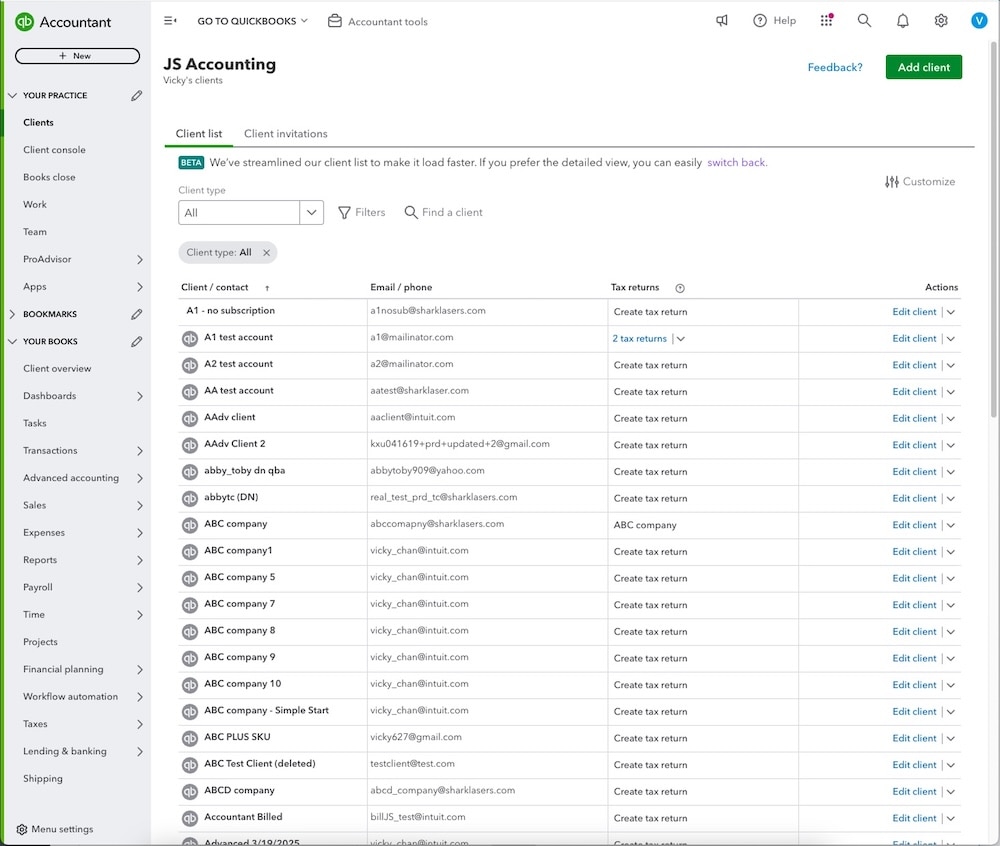
Task: Click the Add client button
Action: pos(922,67)
